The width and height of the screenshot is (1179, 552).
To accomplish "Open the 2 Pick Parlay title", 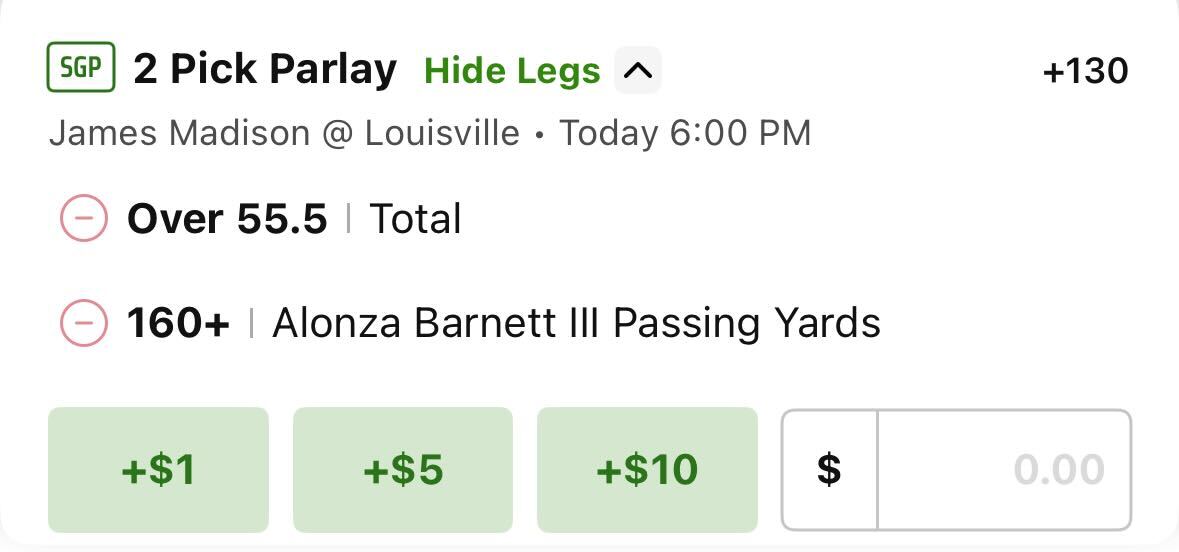I will click(x=265, y=69).
